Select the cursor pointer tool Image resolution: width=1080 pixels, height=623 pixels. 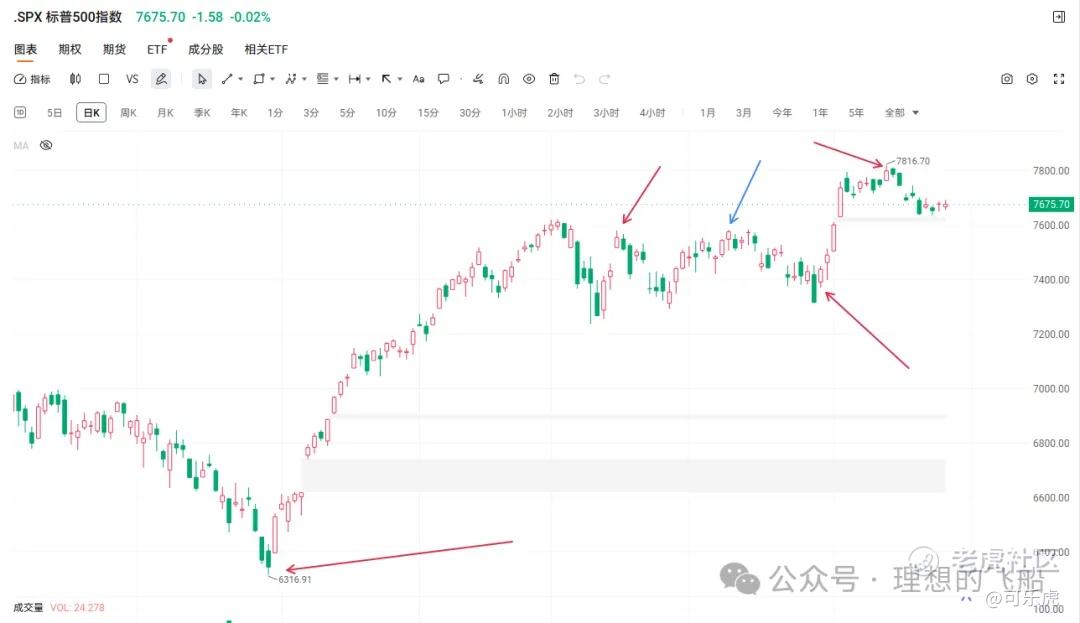click(x=201, y=79)
